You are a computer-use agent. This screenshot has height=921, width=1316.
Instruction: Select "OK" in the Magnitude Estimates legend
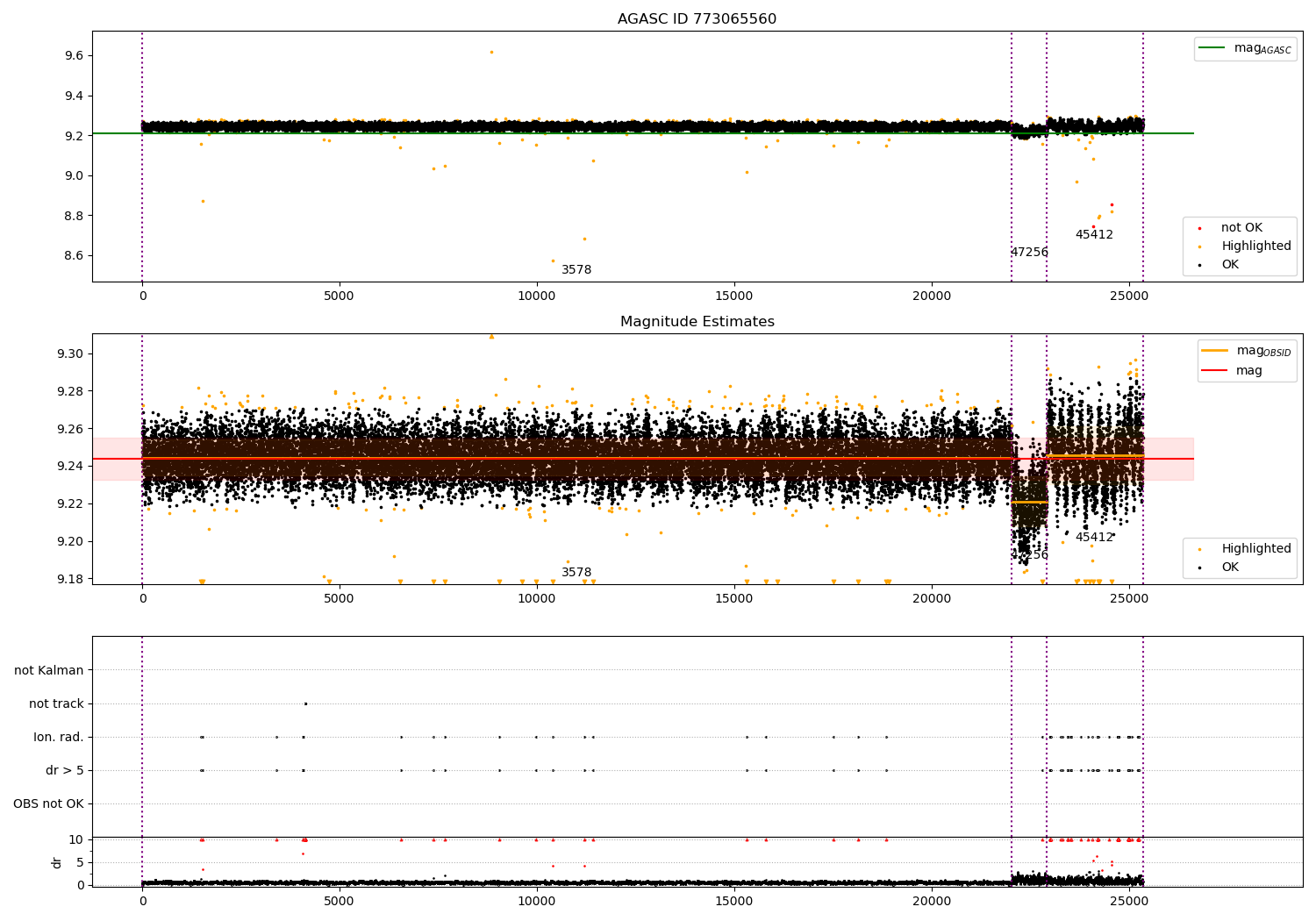pos(1230,568)
